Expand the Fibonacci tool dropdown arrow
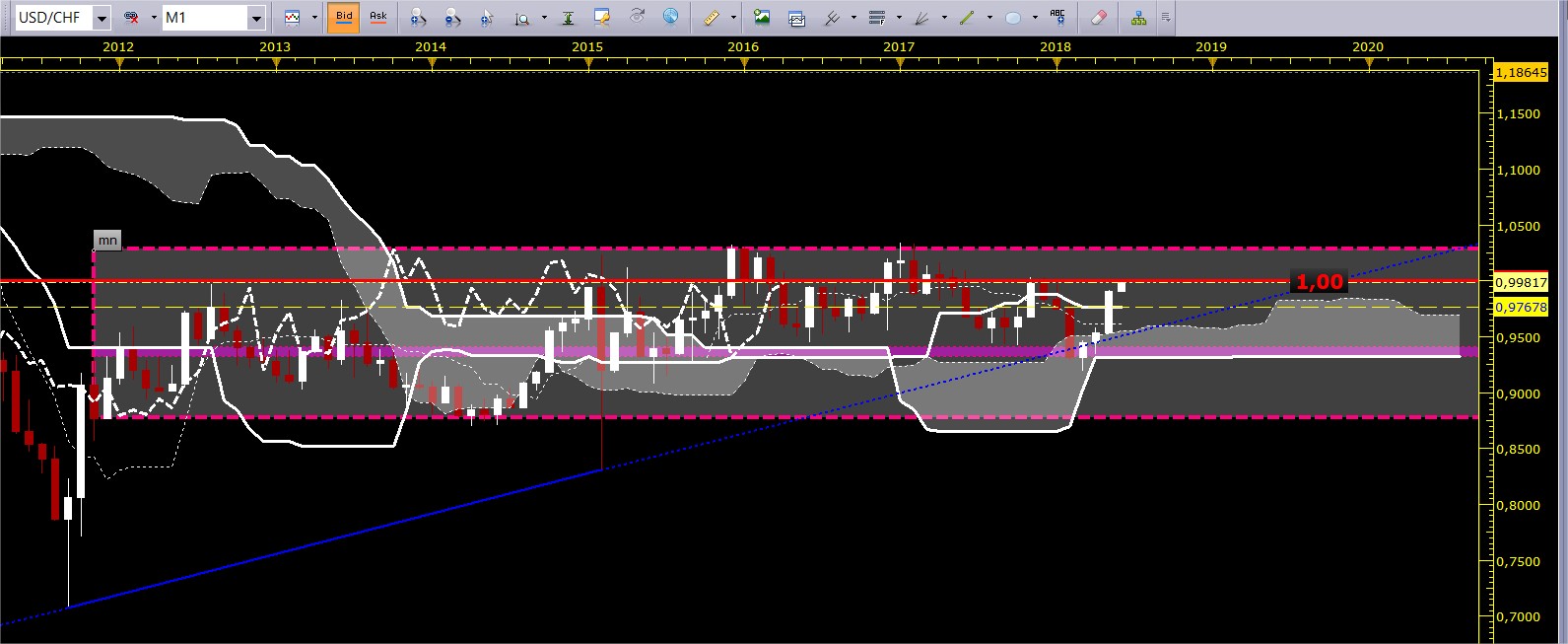Viewport: 1568px width, 644px height. 899,18
